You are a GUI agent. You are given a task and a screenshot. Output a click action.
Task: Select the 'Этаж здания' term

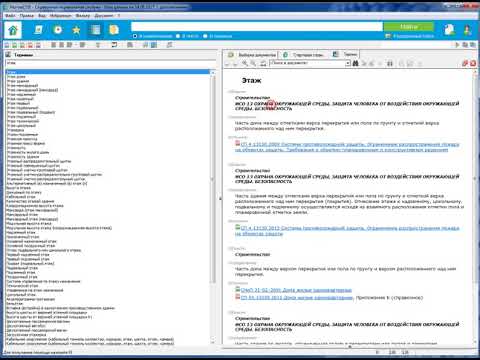click(x=18, y=81)
